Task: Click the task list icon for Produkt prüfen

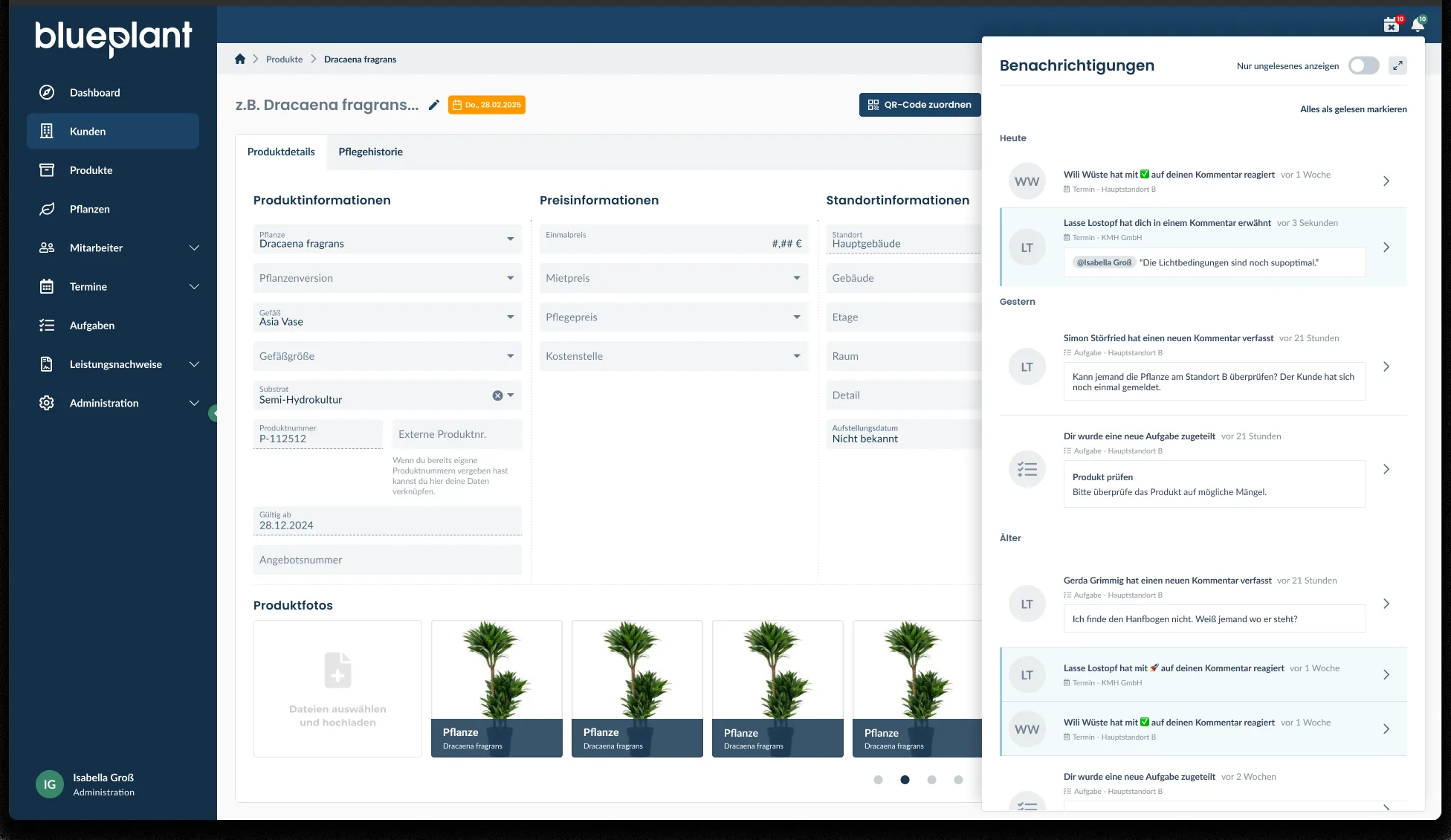Action: 1027,469
